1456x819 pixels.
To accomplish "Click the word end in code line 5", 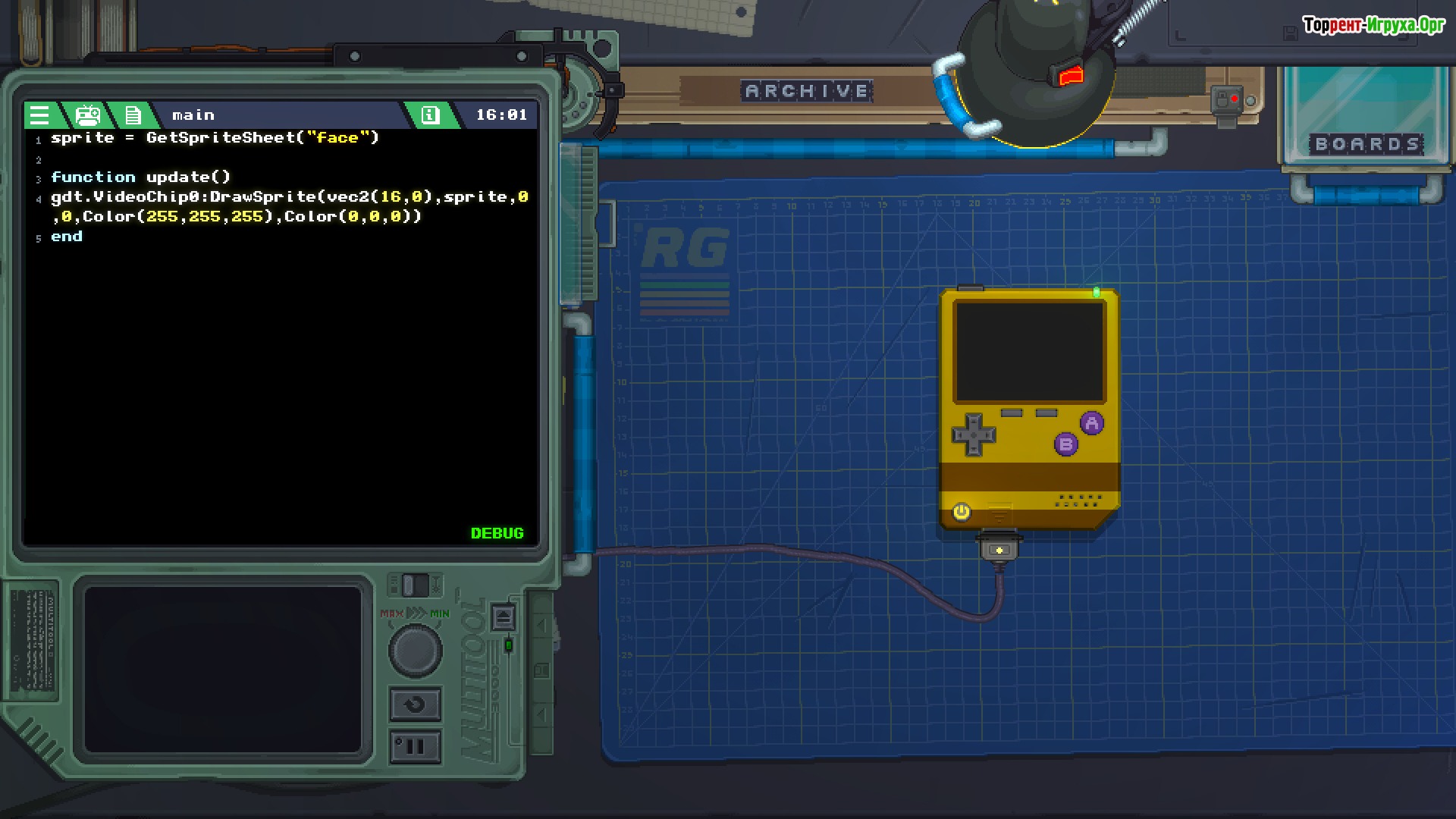I will 67,237.
